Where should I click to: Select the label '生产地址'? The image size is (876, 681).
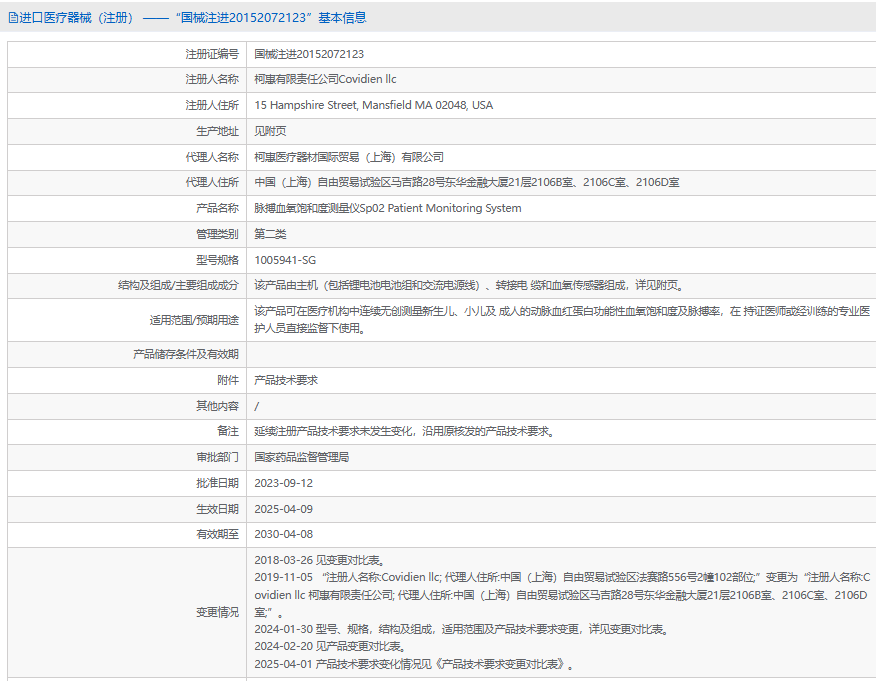click(x=217, y=131)
